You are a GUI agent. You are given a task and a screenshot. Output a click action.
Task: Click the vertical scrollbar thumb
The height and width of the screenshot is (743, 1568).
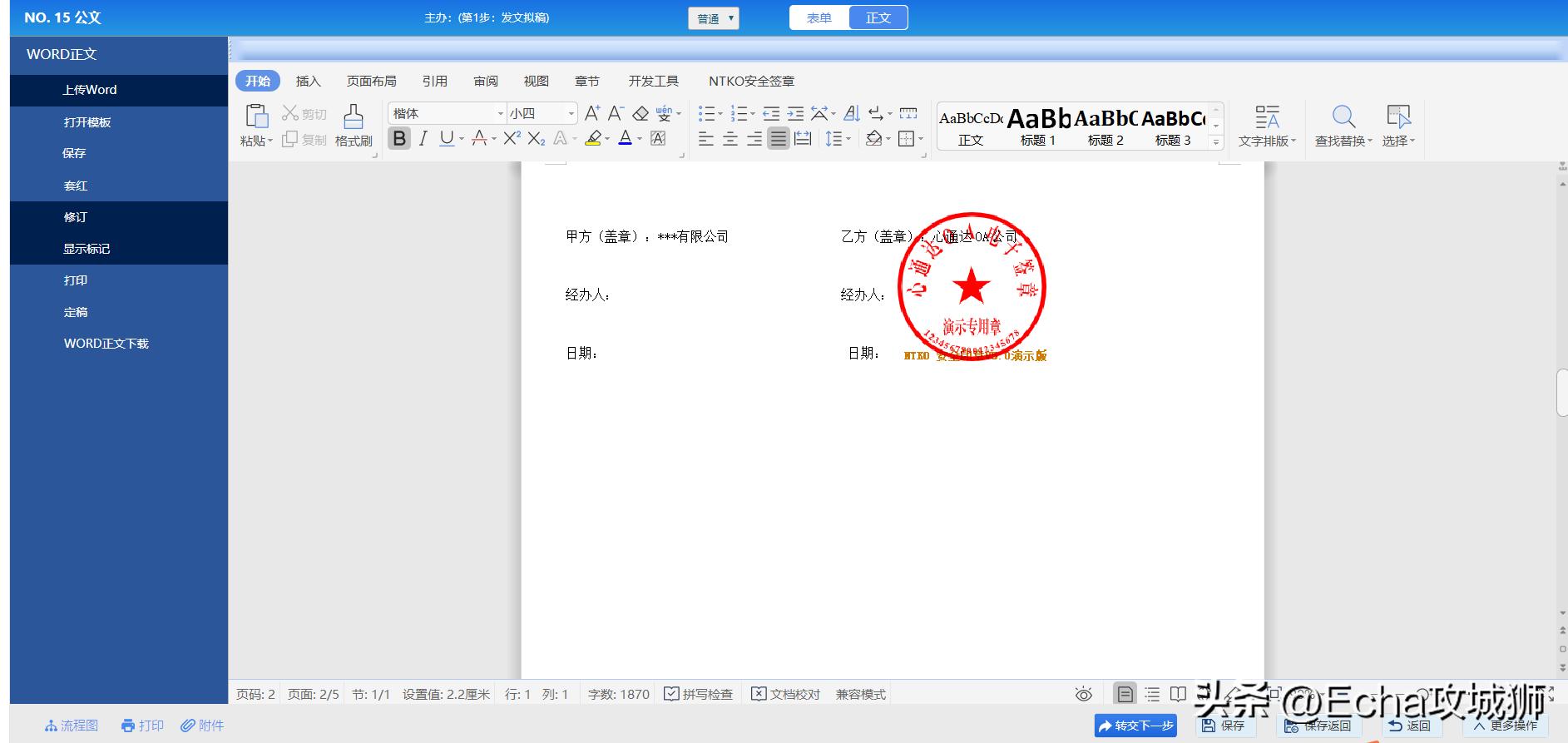coord(1562,392)
